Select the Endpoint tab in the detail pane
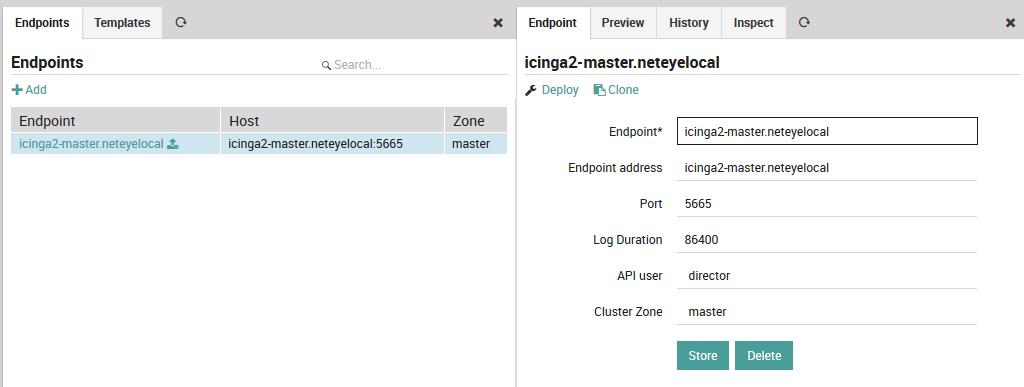Screen dimensions: 1024x387 [x=552, y=23]
